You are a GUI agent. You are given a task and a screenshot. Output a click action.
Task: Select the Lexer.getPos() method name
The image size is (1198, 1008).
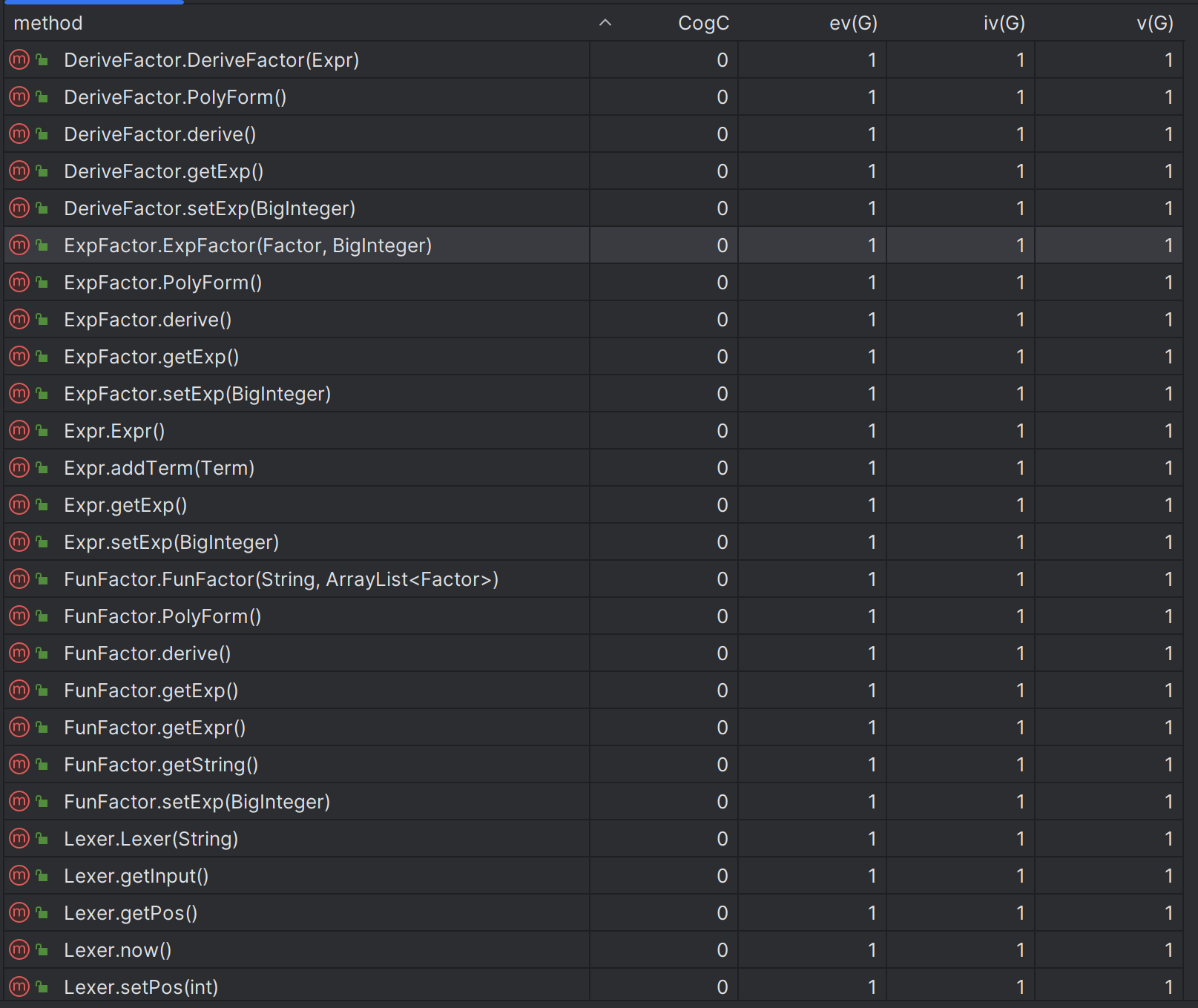coord(131,913)
